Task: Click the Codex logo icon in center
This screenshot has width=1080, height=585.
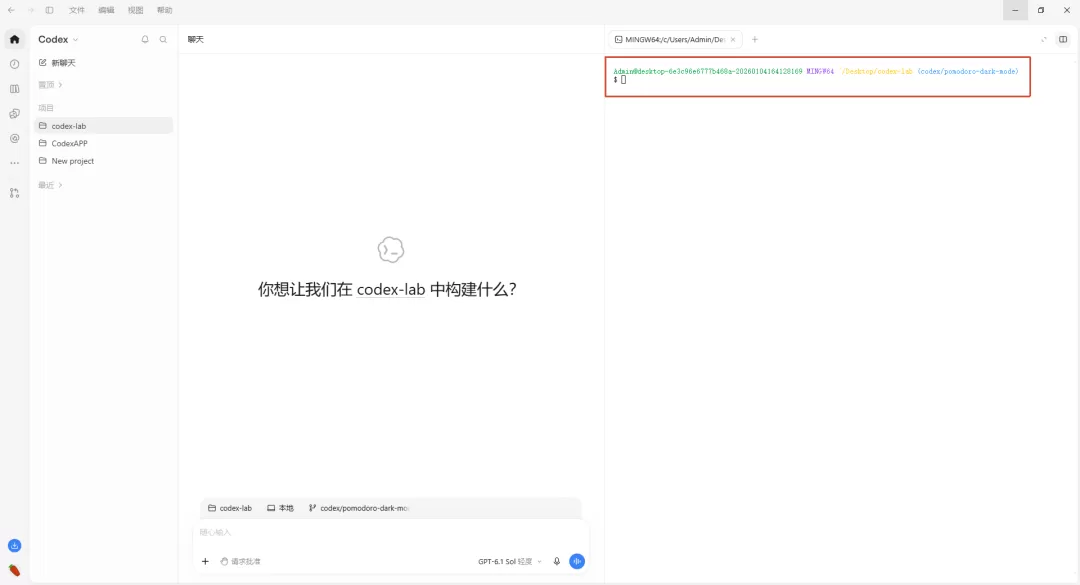Action: click(391, 250)
